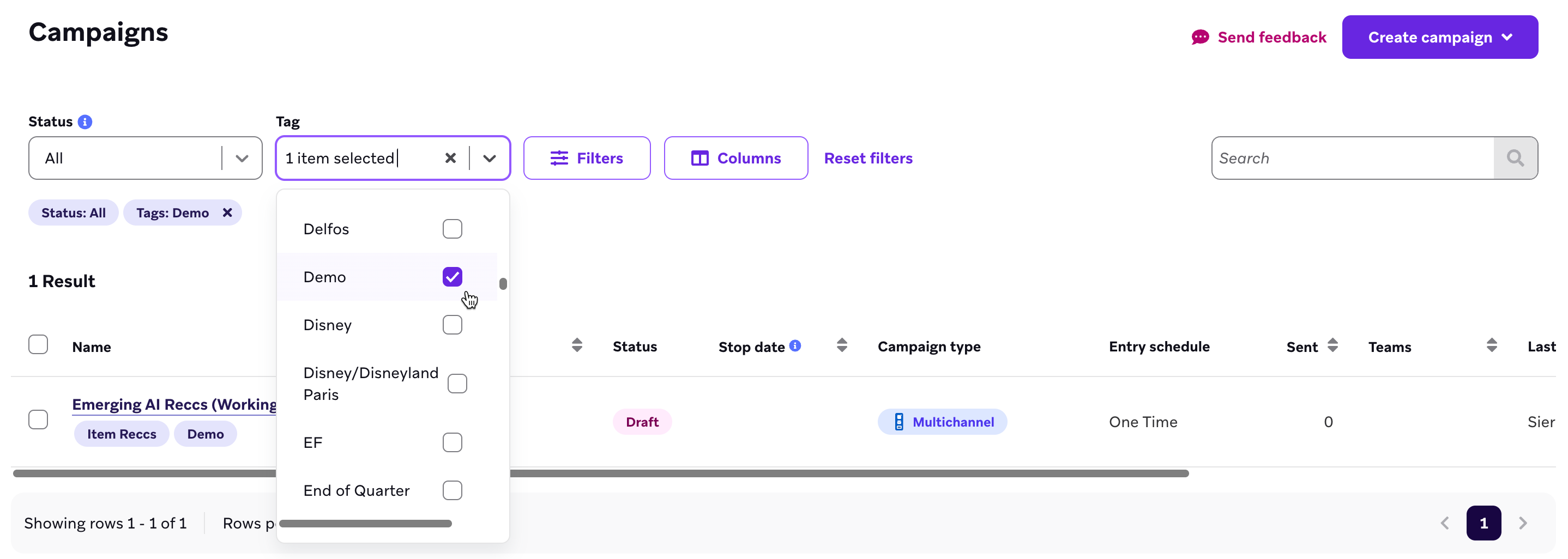1568x559 pixels.
Task: Click the search magnifier icon
Action: click(1515, 158)
